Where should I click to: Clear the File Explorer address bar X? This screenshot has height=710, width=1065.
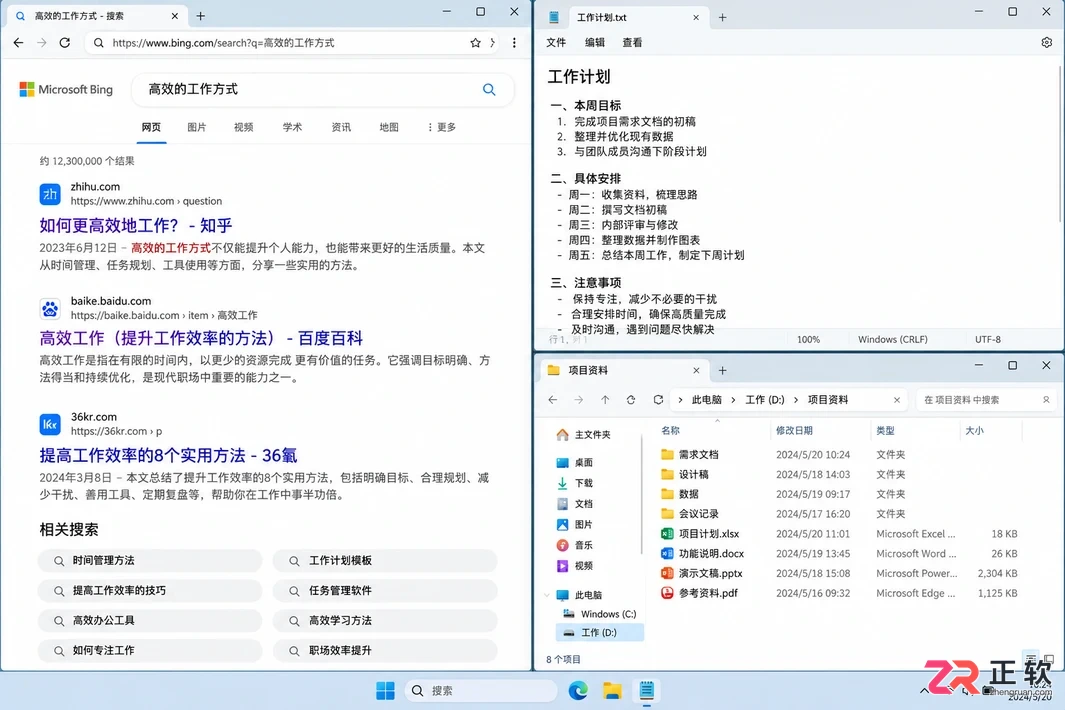coord(897,400)
